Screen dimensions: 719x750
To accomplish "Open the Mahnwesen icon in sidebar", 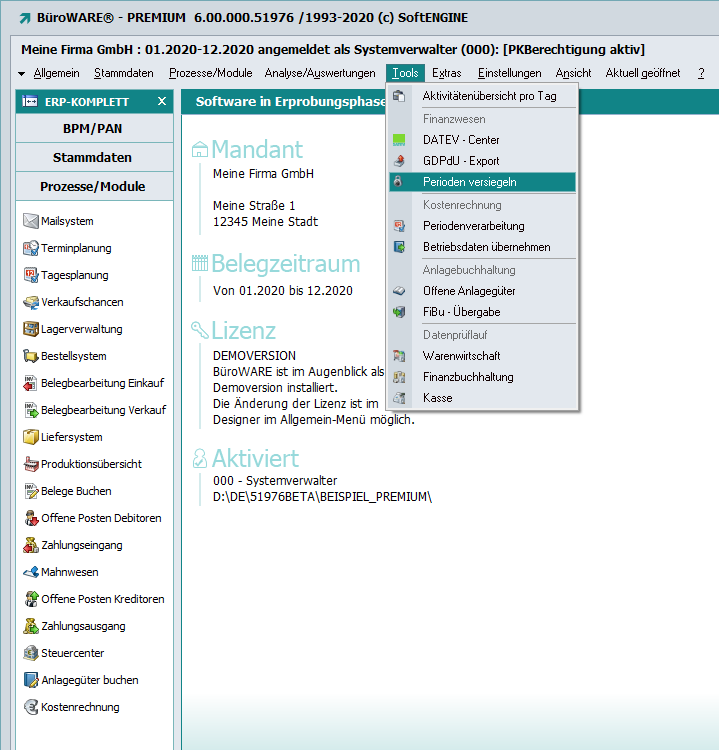I will coord(31,572).
